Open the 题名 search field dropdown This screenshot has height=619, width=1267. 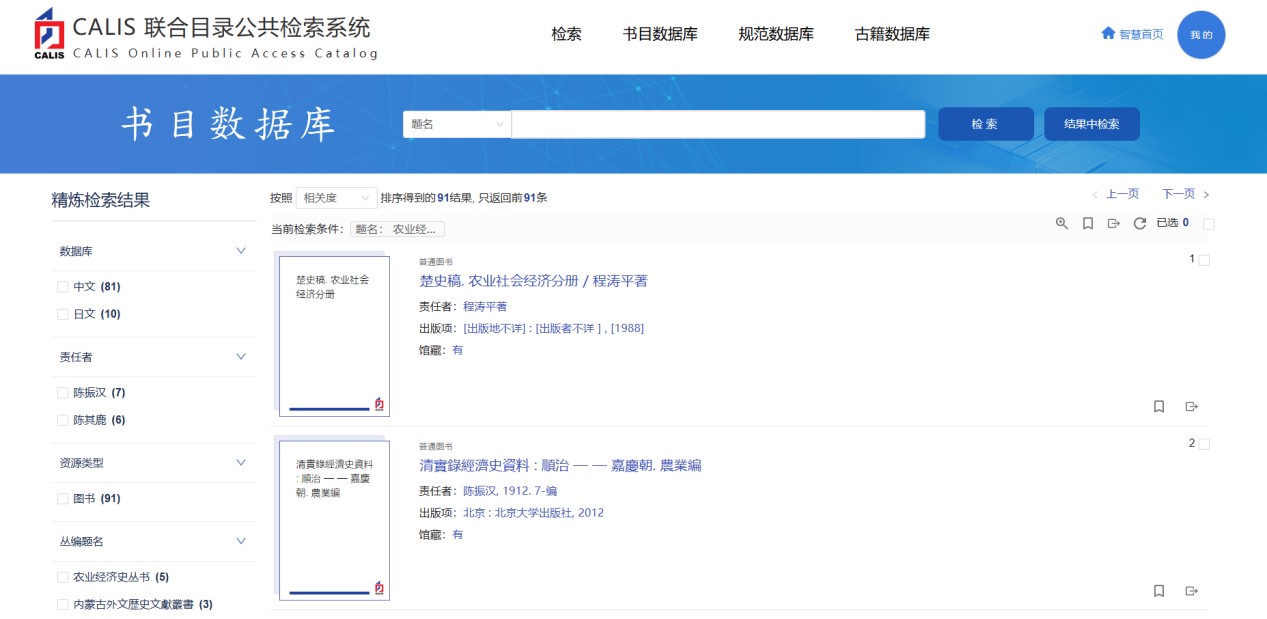[457, 124]
